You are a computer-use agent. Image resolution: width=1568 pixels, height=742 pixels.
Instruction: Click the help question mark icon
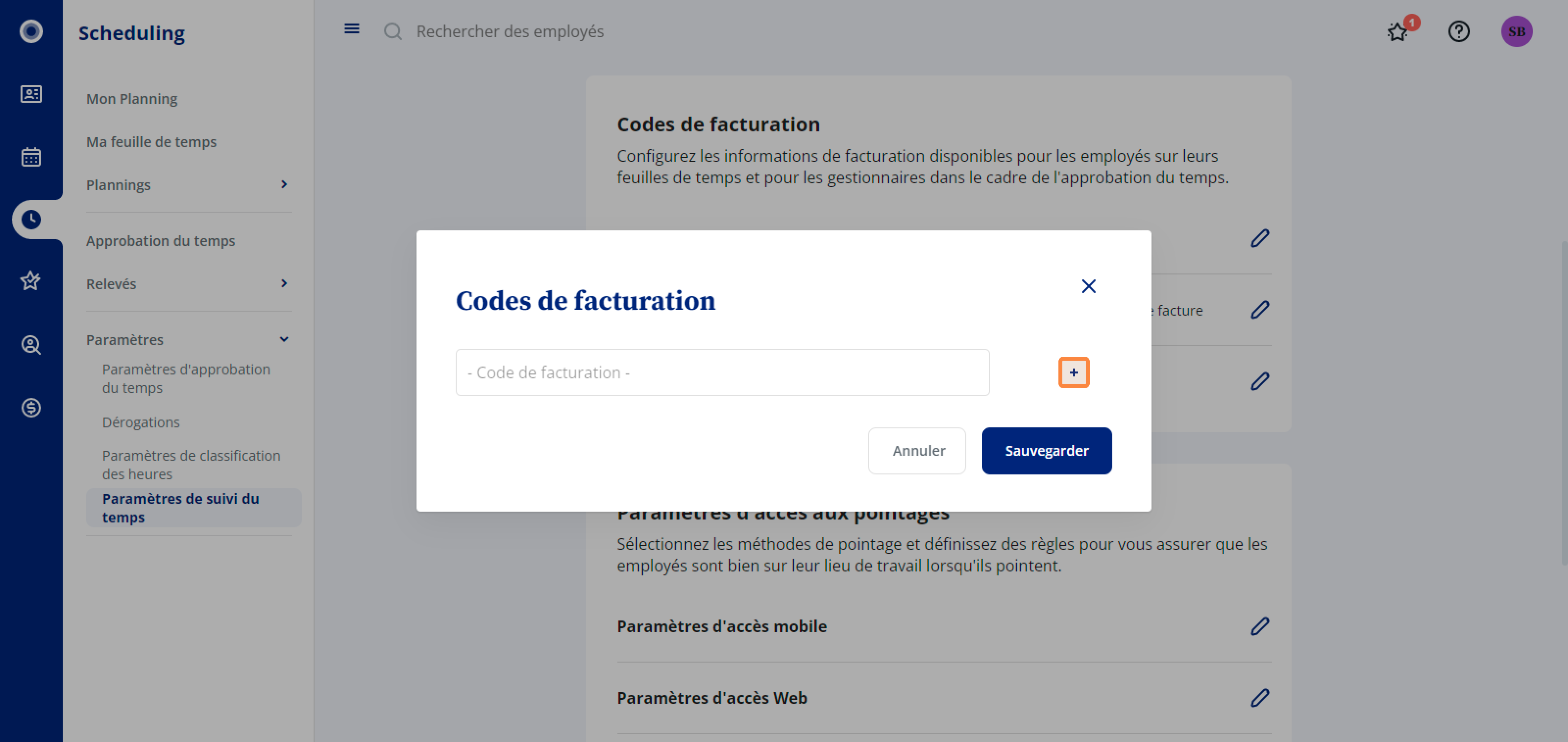(x=1458, y=31)
